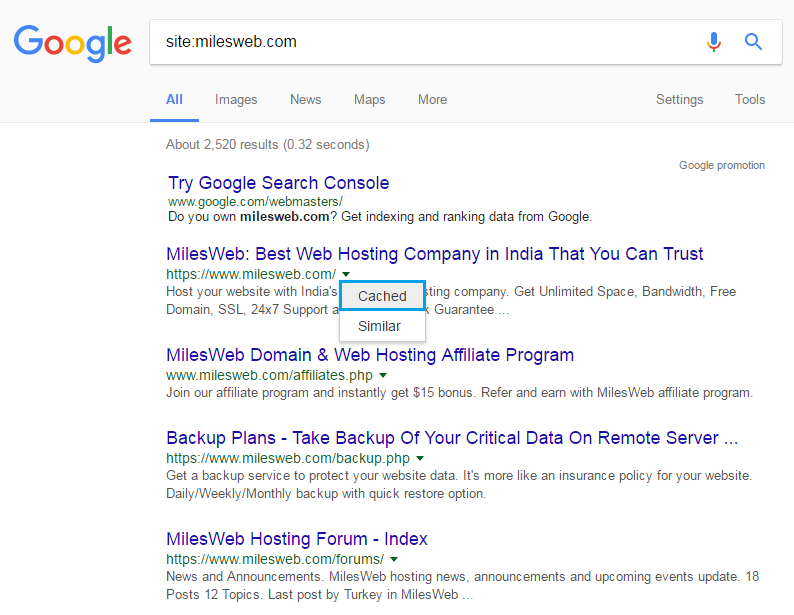Select the Maps tab
The width and height of the screenshot is (794, 615).
tap(369, 100)
